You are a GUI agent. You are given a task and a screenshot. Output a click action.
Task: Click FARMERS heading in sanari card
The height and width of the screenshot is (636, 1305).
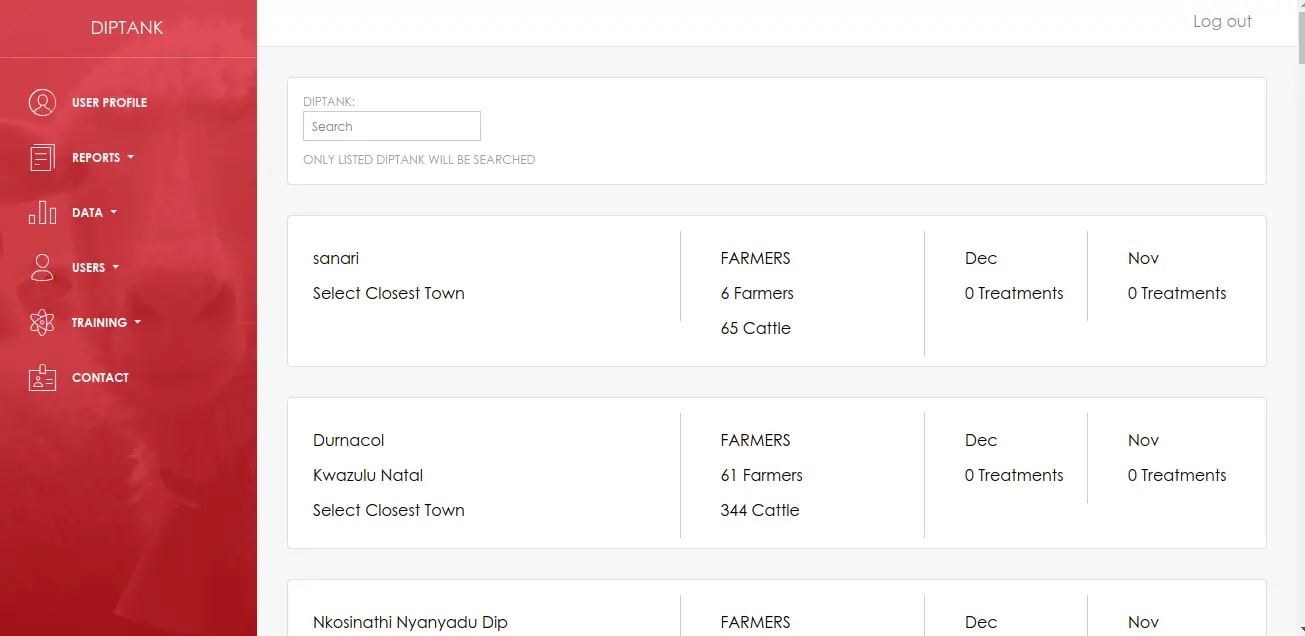pos(755,258)
